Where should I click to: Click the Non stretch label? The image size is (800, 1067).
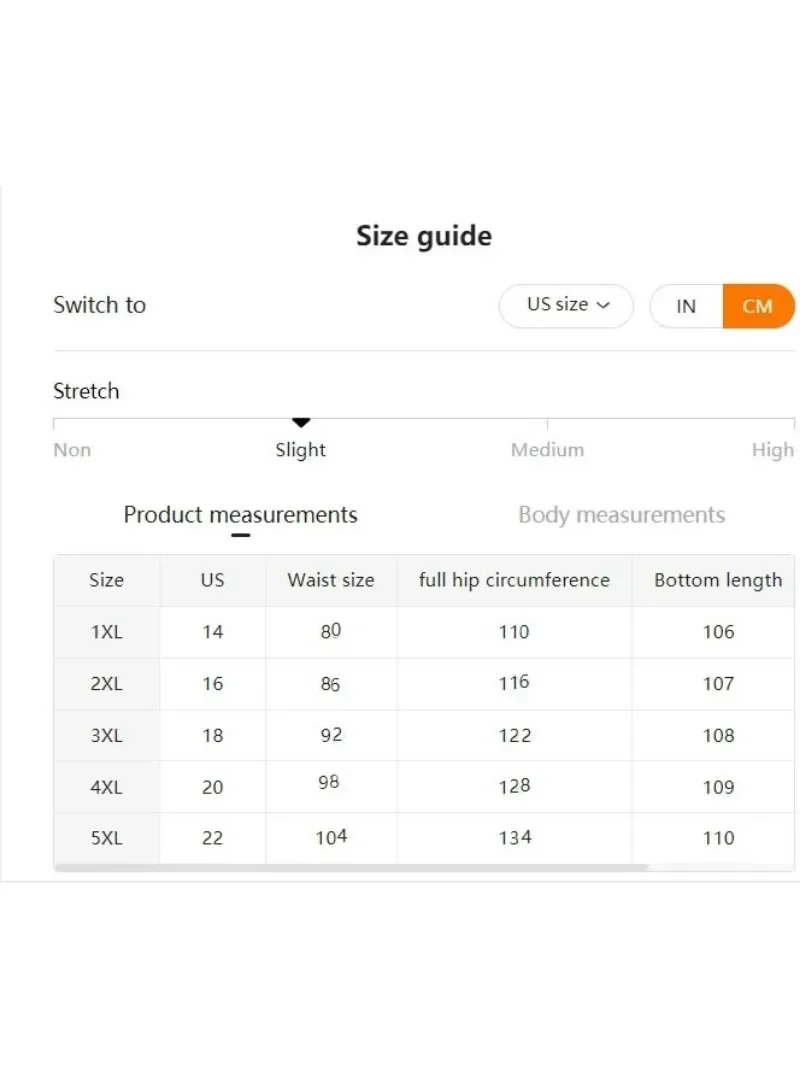pos(72,450)
